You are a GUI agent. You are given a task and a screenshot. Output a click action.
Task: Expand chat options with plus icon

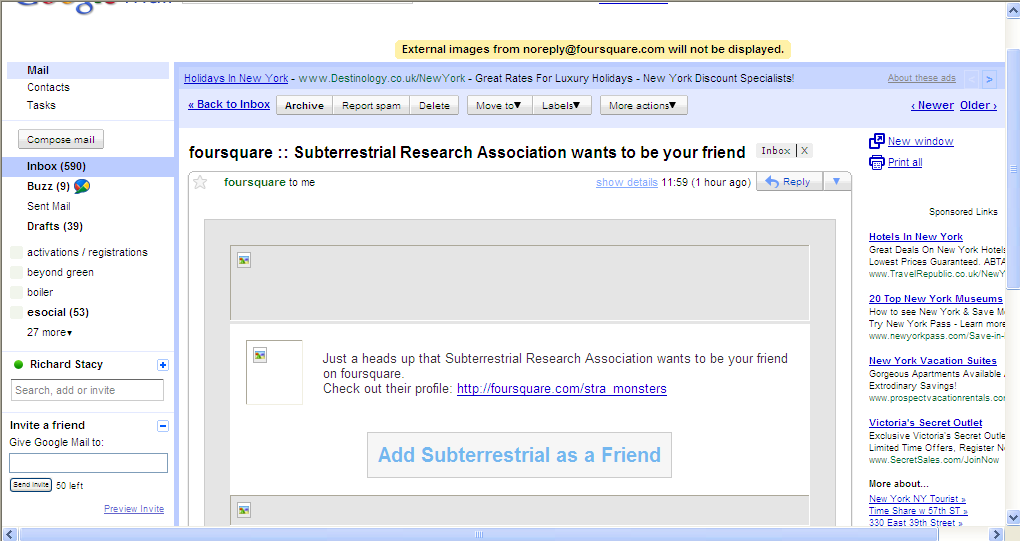coord(163,365)
